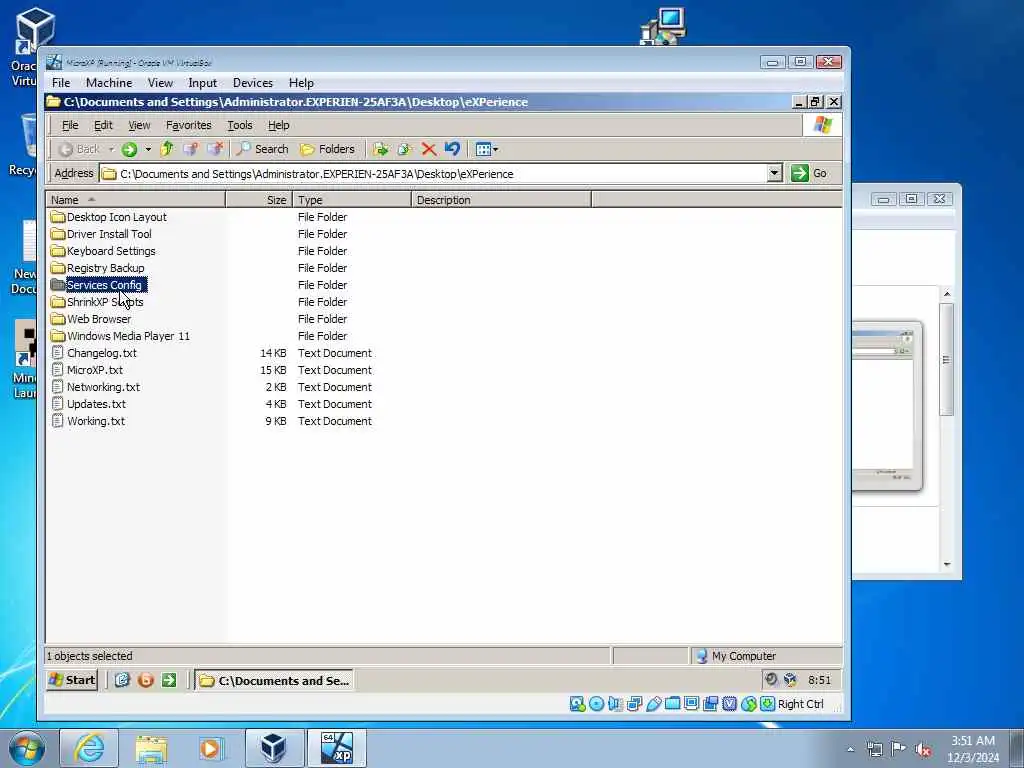Click VirtualBox display status icon
This screenshot has width=1024, height=768.
click(x=692, y=703)
